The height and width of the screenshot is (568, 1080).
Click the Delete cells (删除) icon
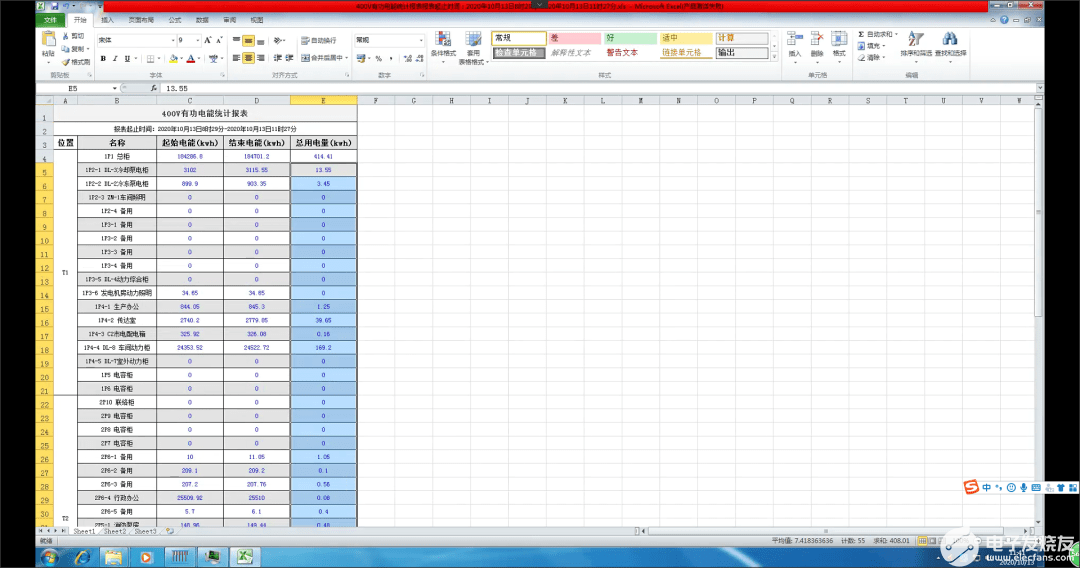817,39
